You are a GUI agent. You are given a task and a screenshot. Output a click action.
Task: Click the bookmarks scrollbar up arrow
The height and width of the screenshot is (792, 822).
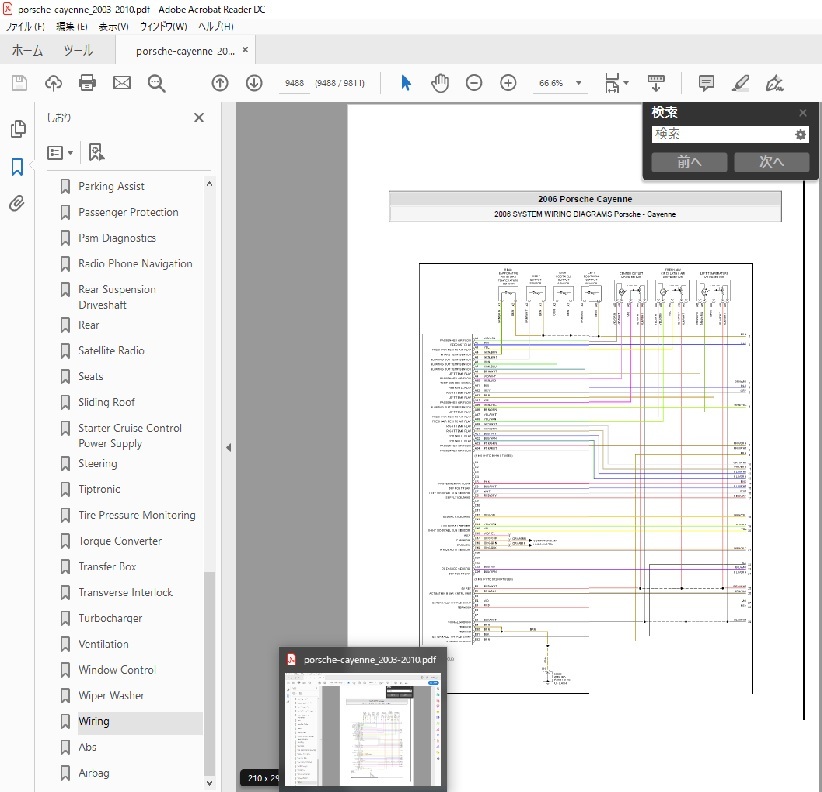(x=209, y=184)
